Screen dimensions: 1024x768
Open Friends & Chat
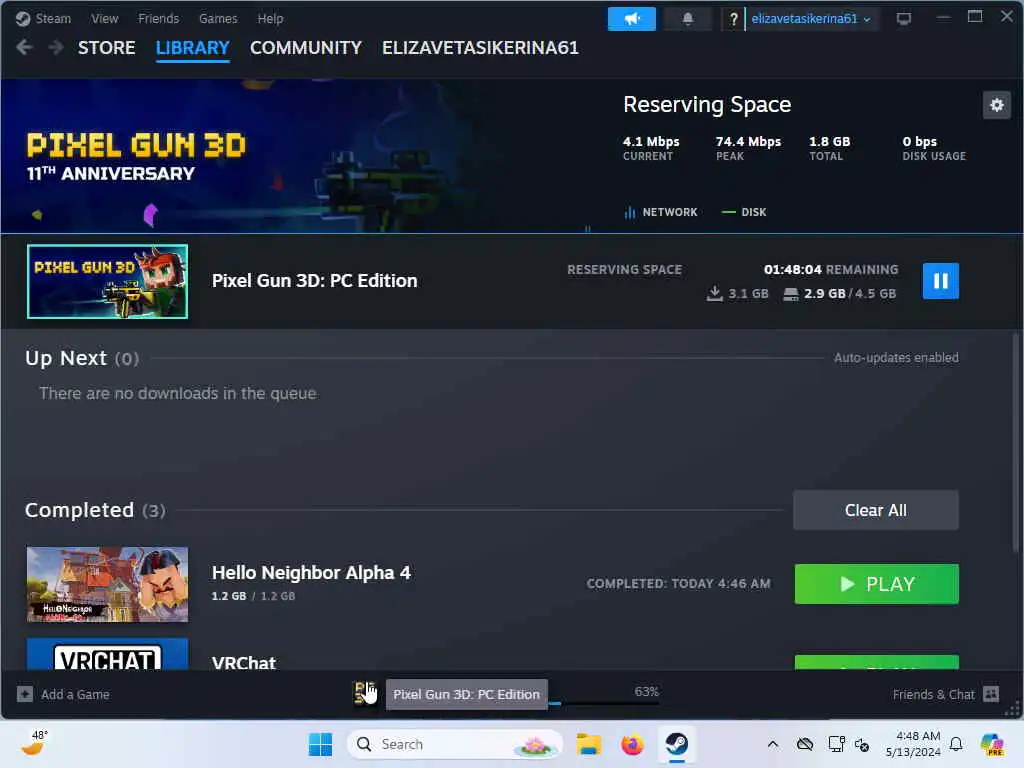click(x=934, y=695)
